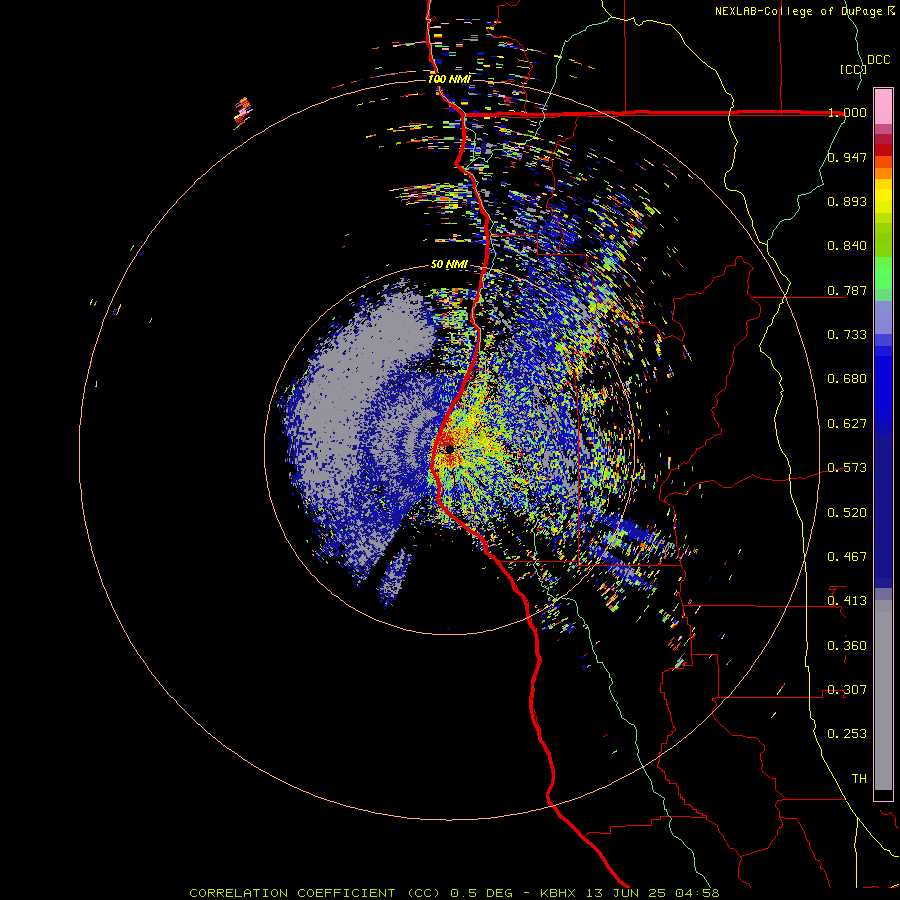
Task: Click the large gray section of color bar
Action: tap(883, 695)
